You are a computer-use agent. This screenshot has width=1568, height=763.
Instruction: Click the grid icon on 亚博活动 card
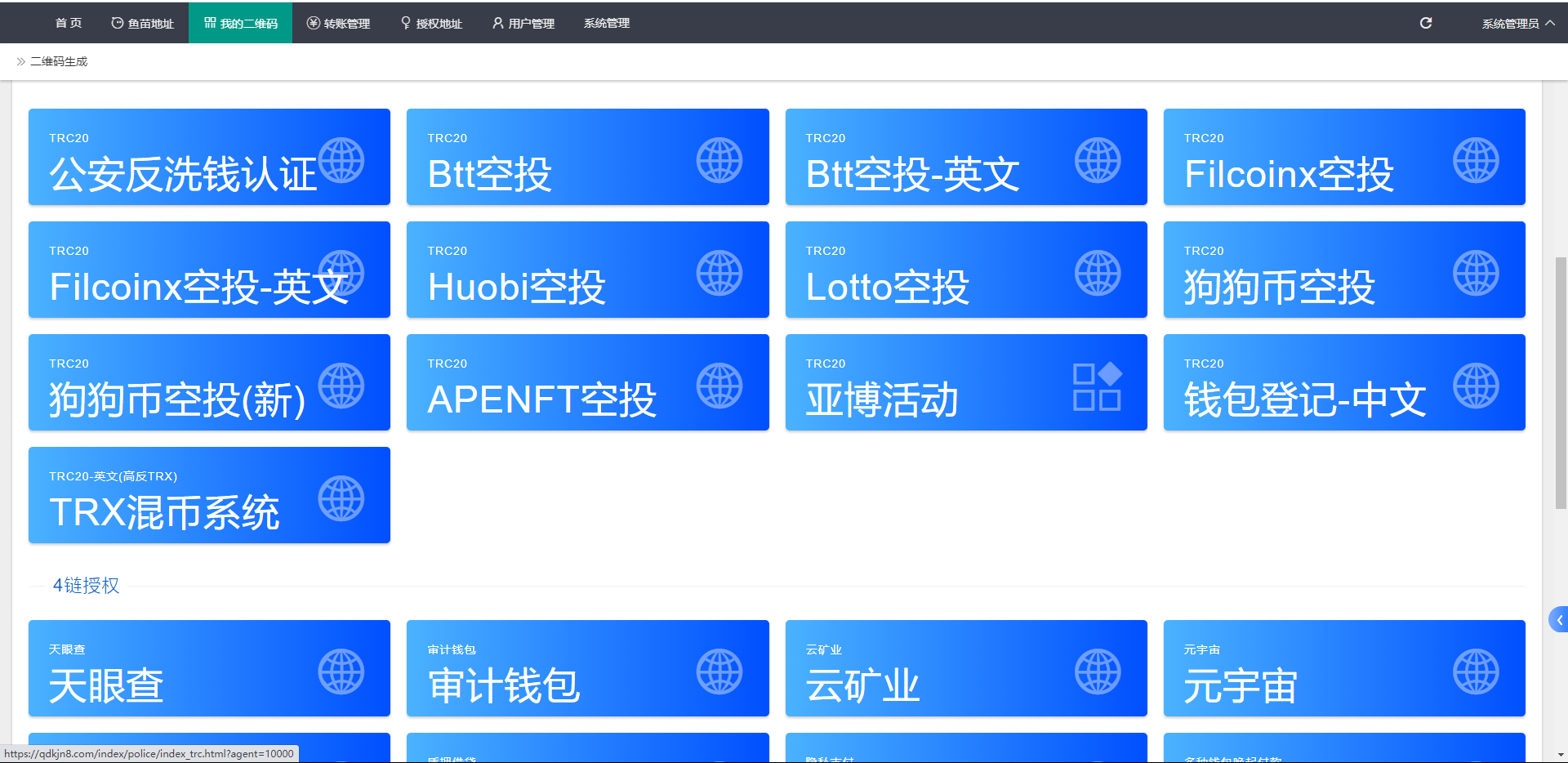1097,386
